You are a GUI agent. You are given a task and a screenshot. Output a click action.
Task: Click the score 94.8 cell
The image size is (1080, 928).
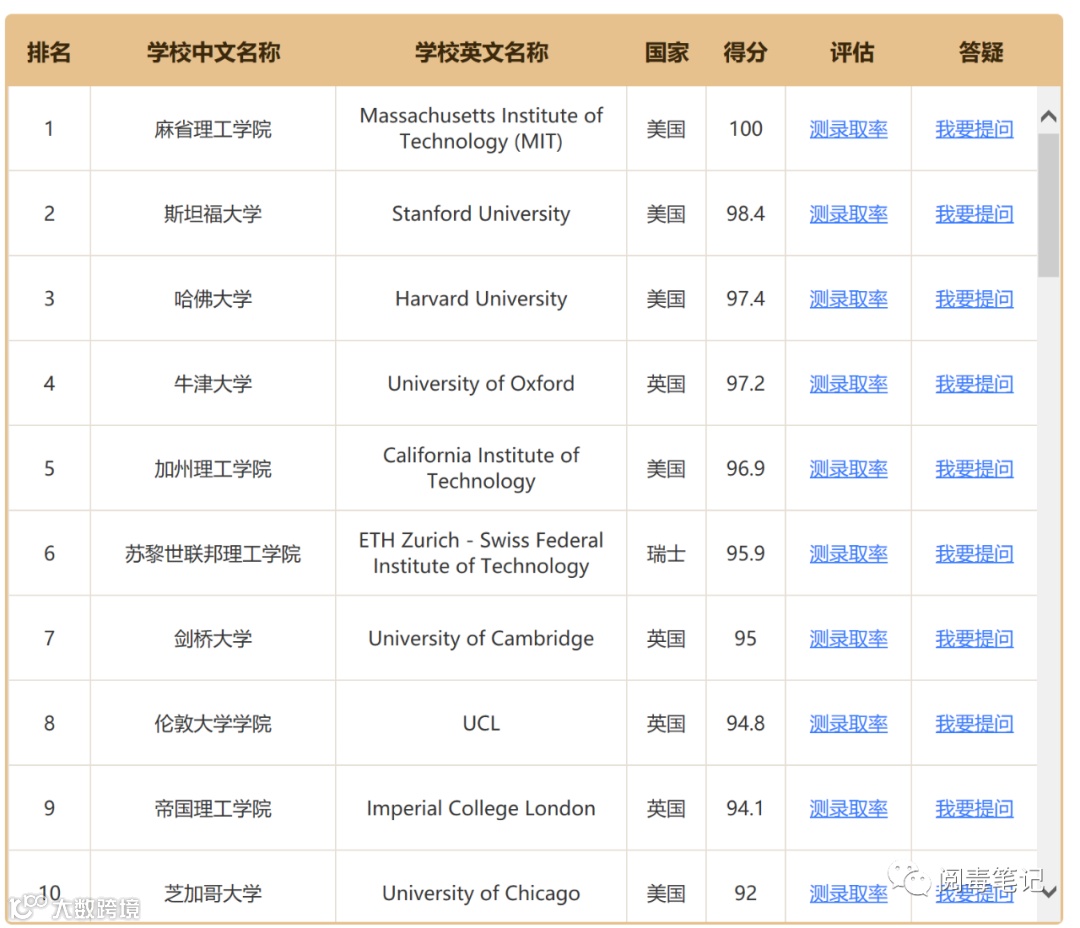[x=745, y=723]
